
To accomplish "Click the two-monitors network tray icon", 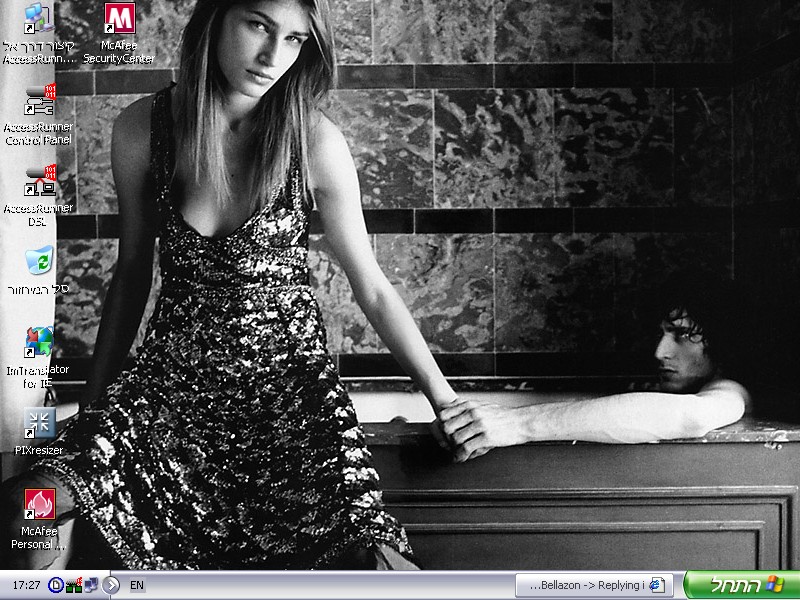I will 89,585.
